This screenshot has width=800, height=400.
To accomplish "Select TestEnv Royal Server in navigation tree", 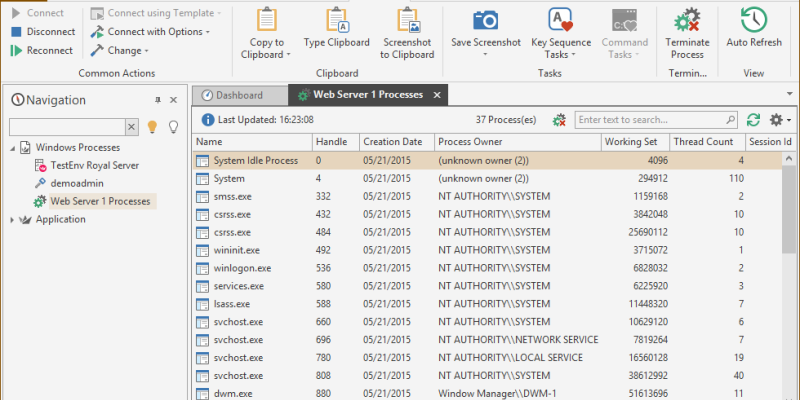I will click(94, 166).
